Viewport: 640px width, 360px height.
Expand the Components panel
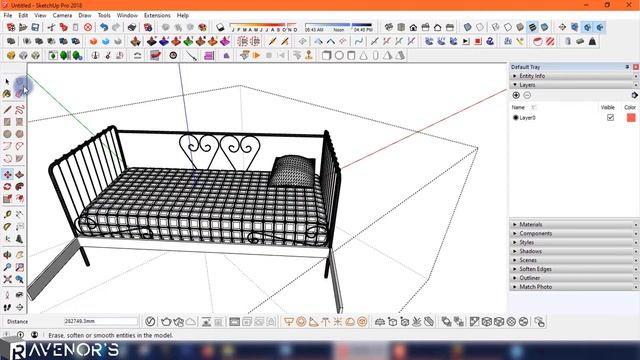(573, 233)
